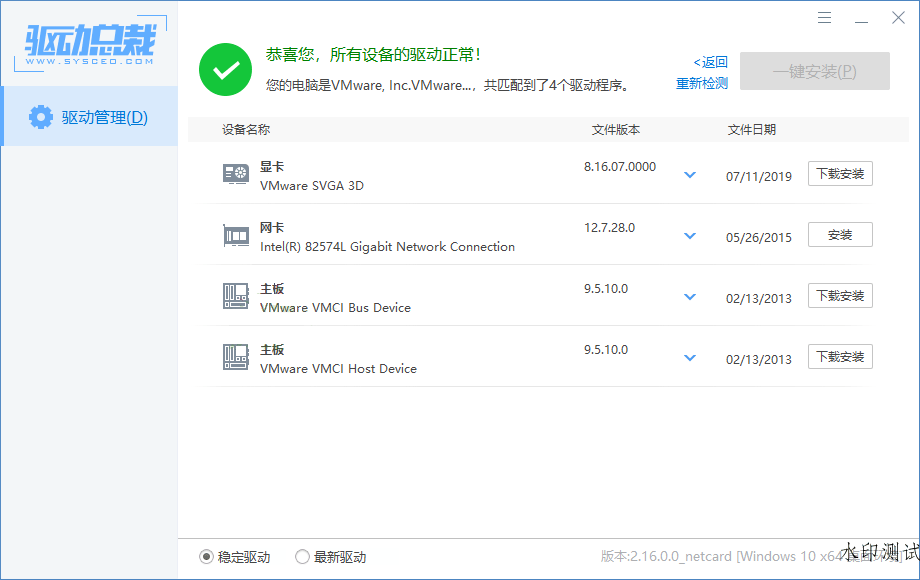Click the motherboard icon for VMCI Bus Device
The image size is (920, 580).
236,296
